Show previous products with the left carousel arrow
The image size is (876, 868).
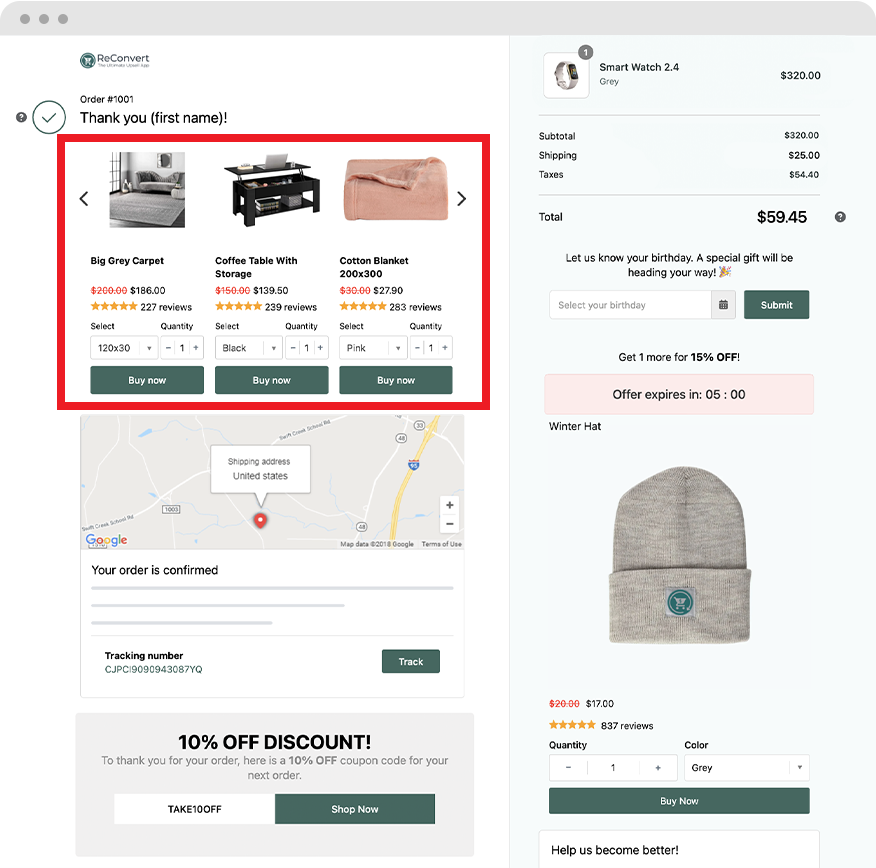84,198
